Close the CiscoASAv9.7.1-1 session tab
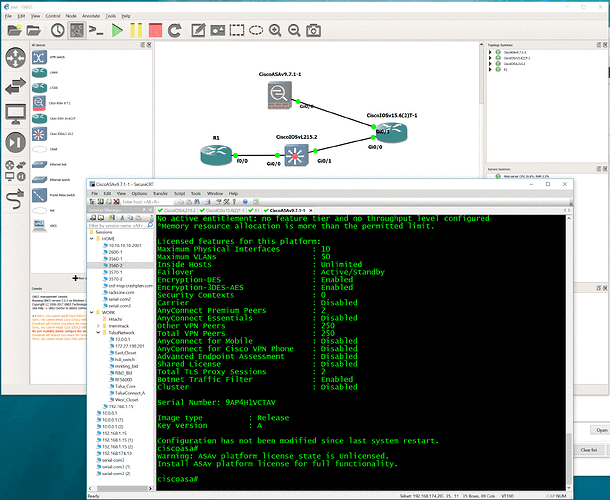Viewport: 610px width, 500px height. tap(310, 211)
